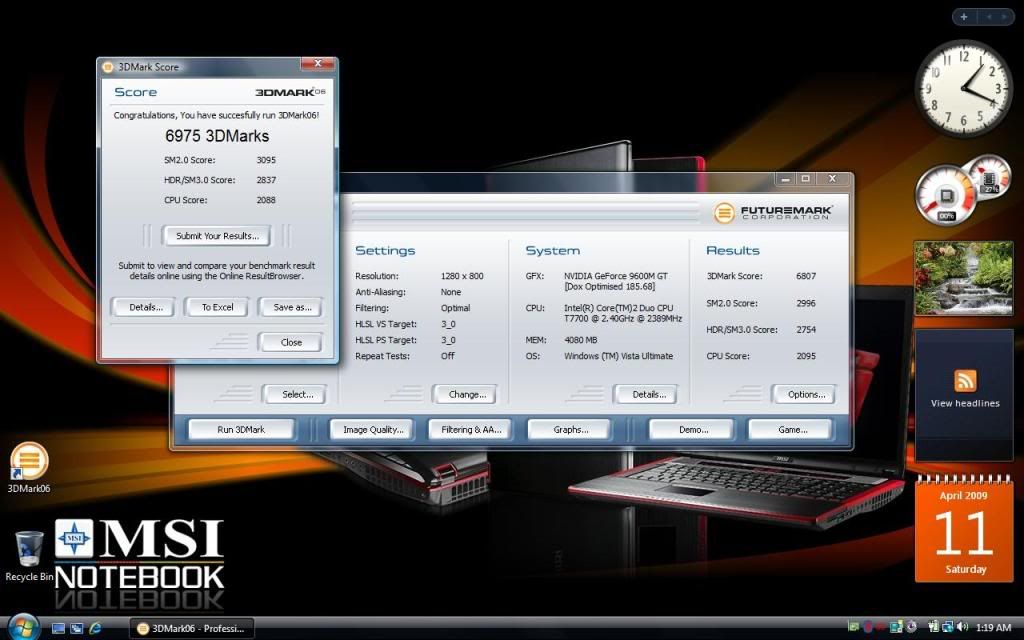Click the network connection tray icon
This screenshot has height=640, width=1024.
click(x=948, y=627)
